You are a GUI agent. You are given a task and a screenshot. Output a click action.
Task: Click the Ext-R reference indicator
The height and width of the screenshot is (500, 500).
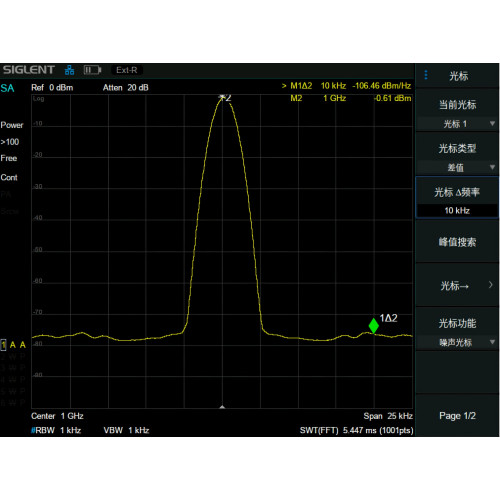(127, 70)
